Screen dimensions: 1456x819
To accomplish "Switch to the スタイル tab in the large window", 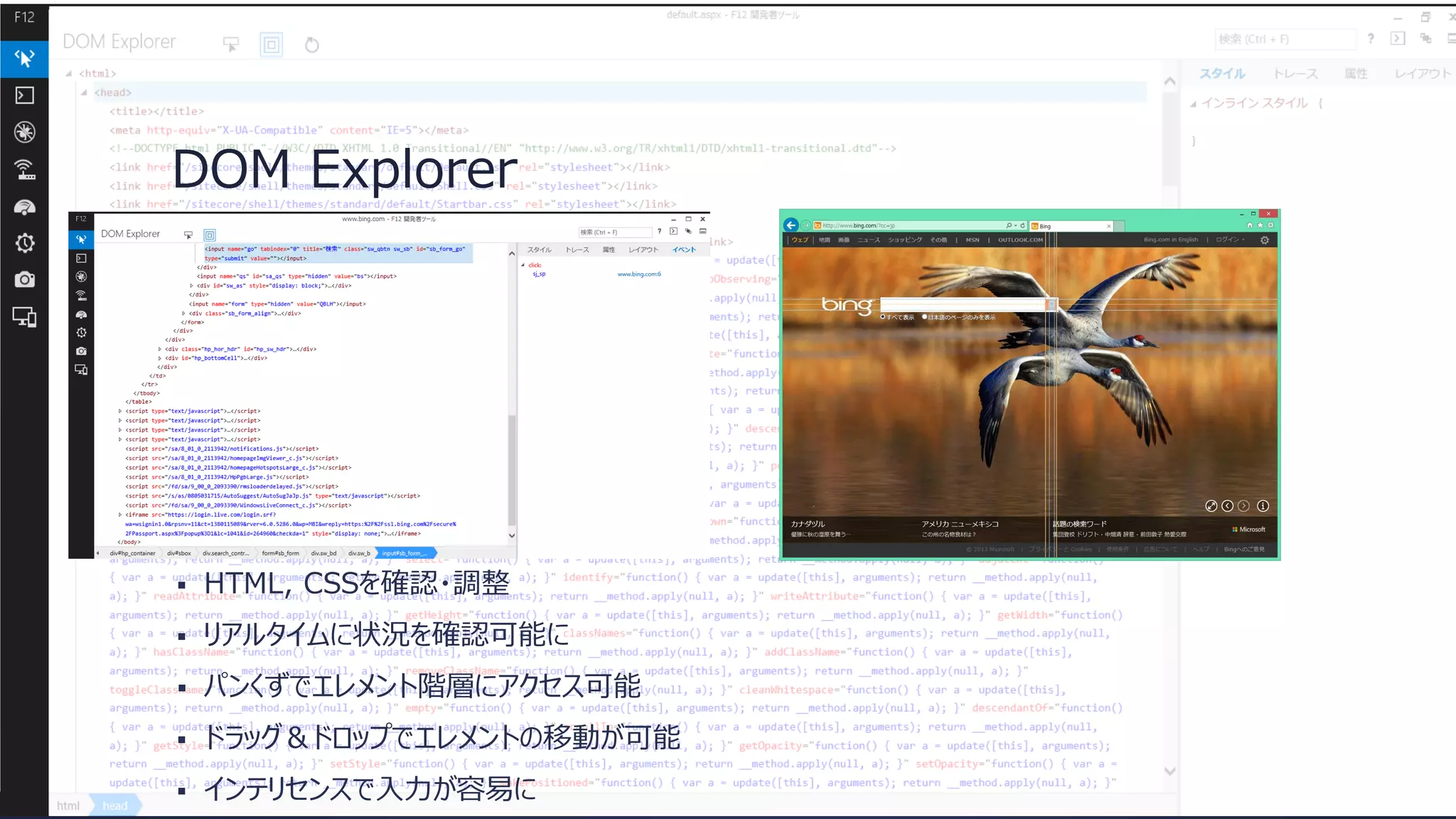I will point(1222,74).
